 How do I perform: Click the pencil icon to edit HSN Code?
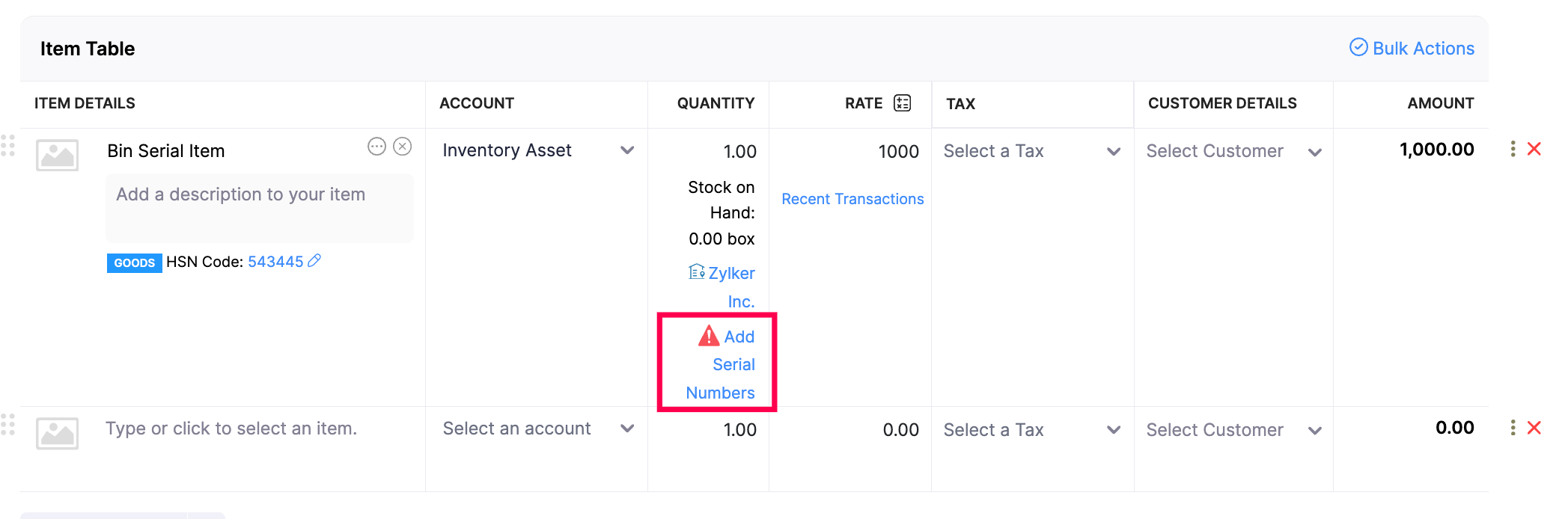pos(315,261)
